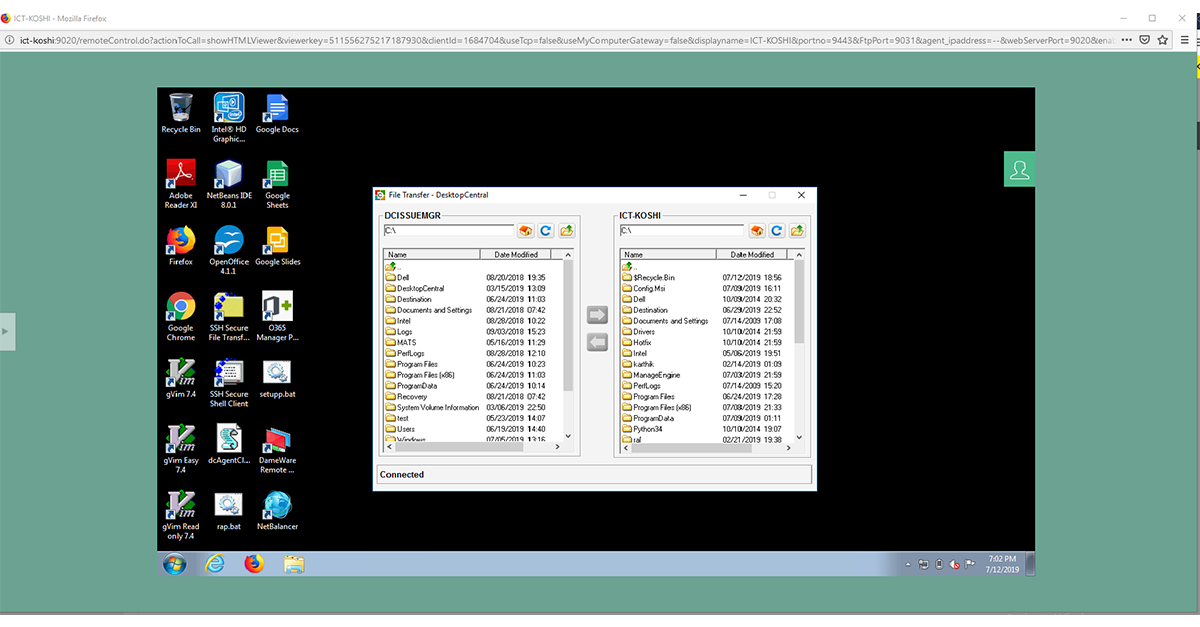Click the right-arrow transfer button
The width and height of the screenshot is (1200, 627).
click(597, 316)
